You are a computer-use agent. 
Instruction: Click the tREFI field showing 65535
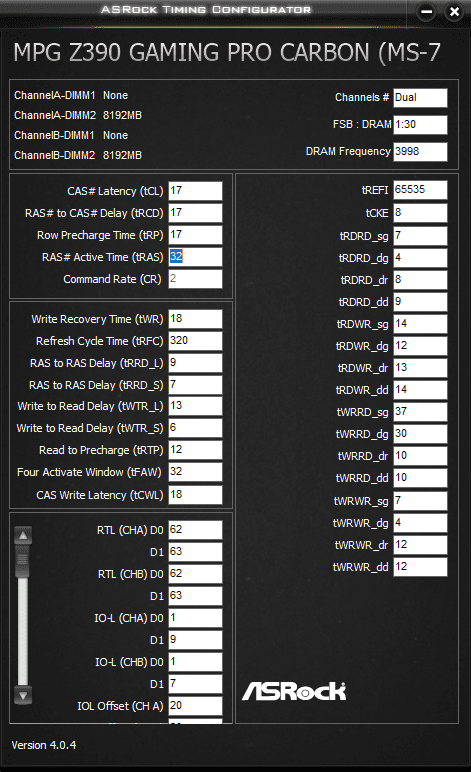click(420, 190)
